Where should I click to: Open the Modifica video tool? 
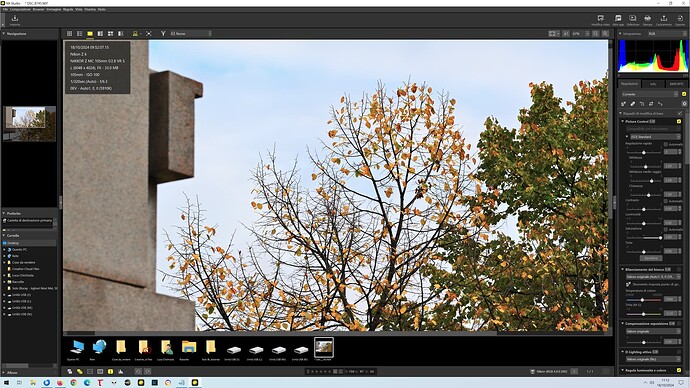tap(601, 18)
